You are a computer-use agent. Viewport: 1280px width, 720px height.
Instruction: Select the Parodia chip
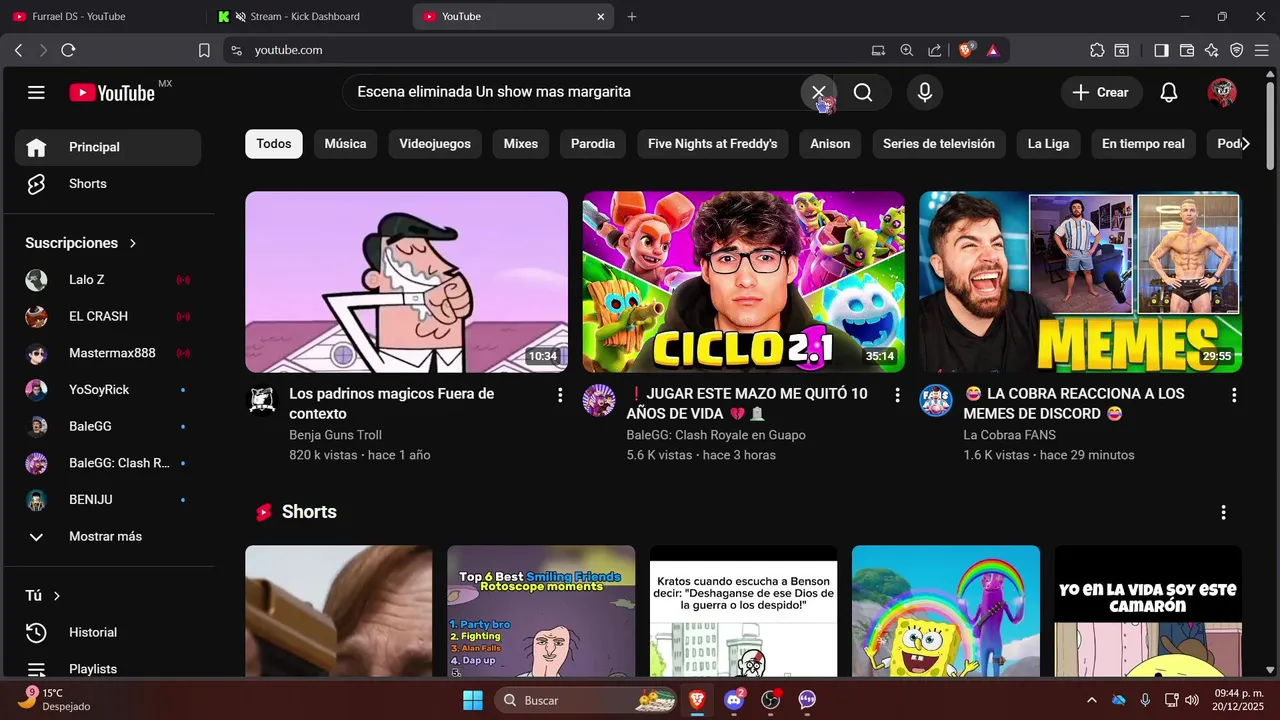(593, 144)
